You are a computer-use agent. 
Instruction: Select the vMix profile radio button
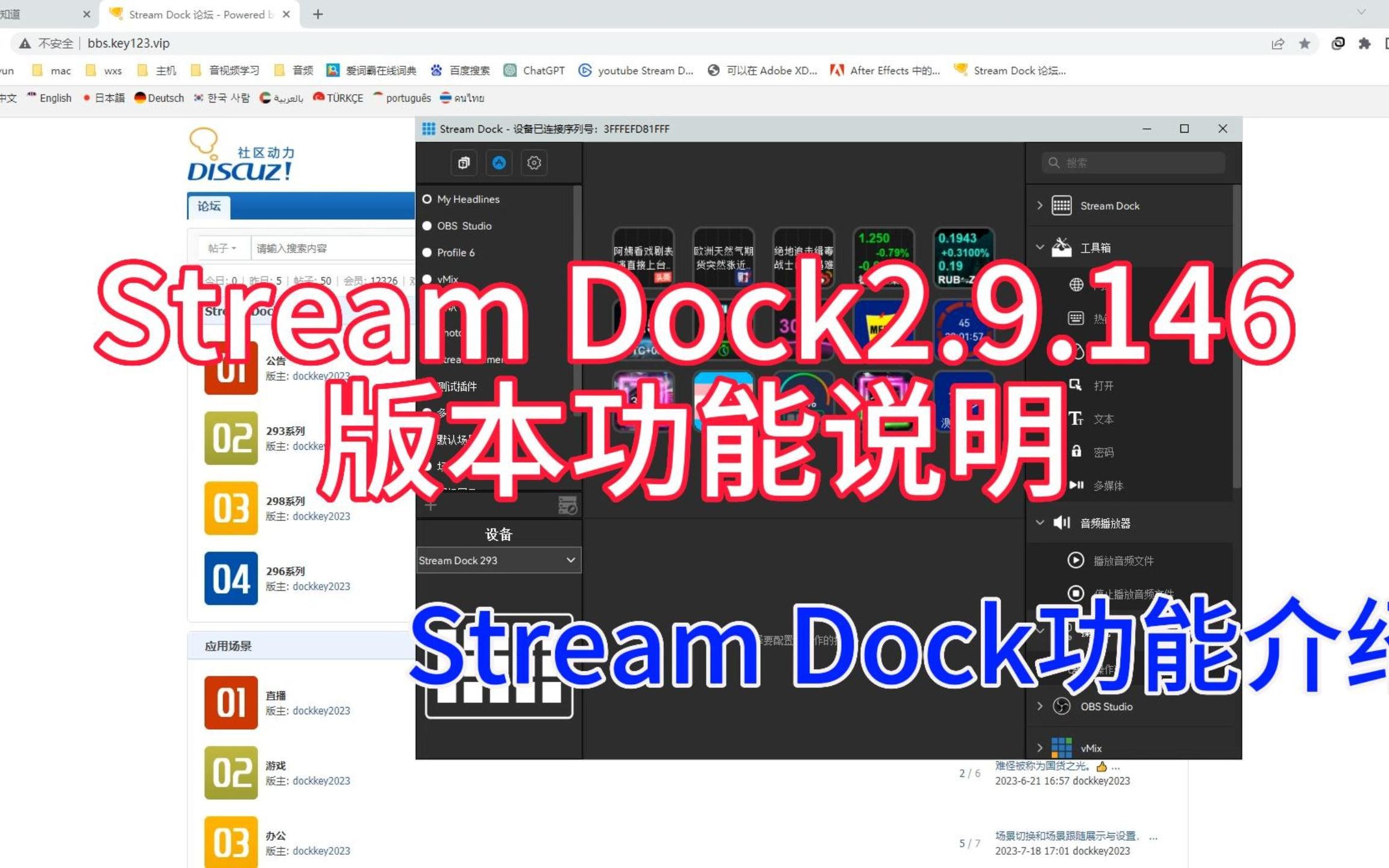(427, 278)
